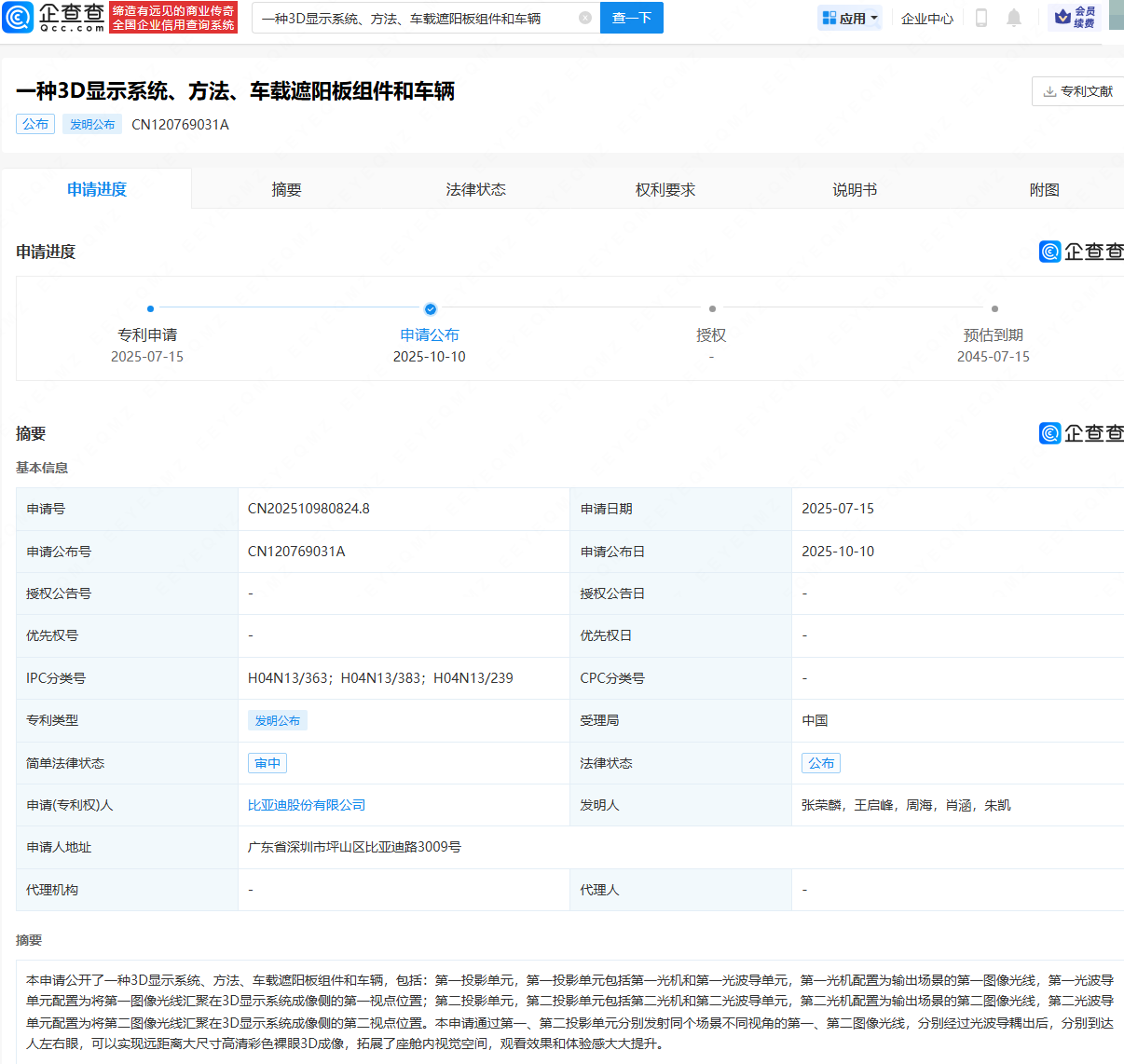The image size is (1124, 1064).
Task: Click the checked 申请公布 timeline marker
Action: [x=430, y=308]
